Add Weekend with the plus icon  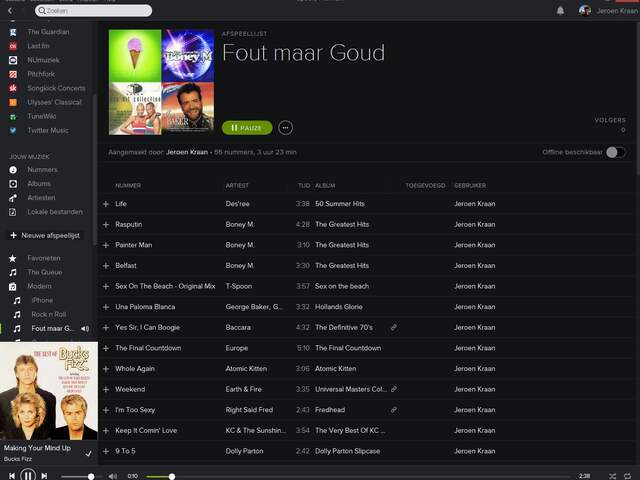point(106,389)
